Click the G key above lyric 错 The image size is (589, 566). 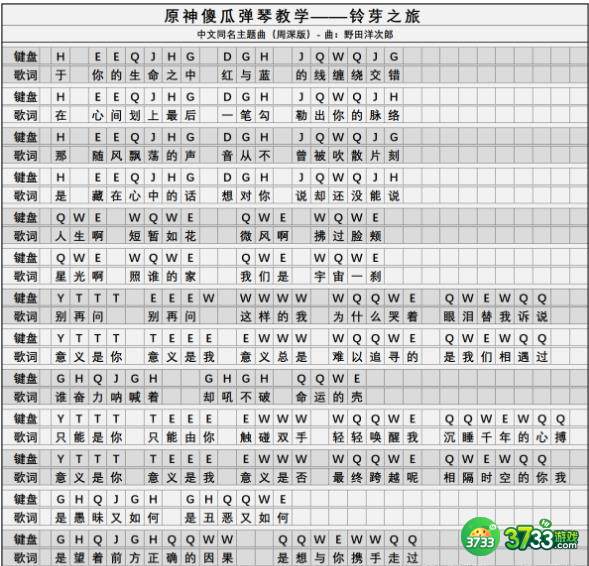coord(394,57)
